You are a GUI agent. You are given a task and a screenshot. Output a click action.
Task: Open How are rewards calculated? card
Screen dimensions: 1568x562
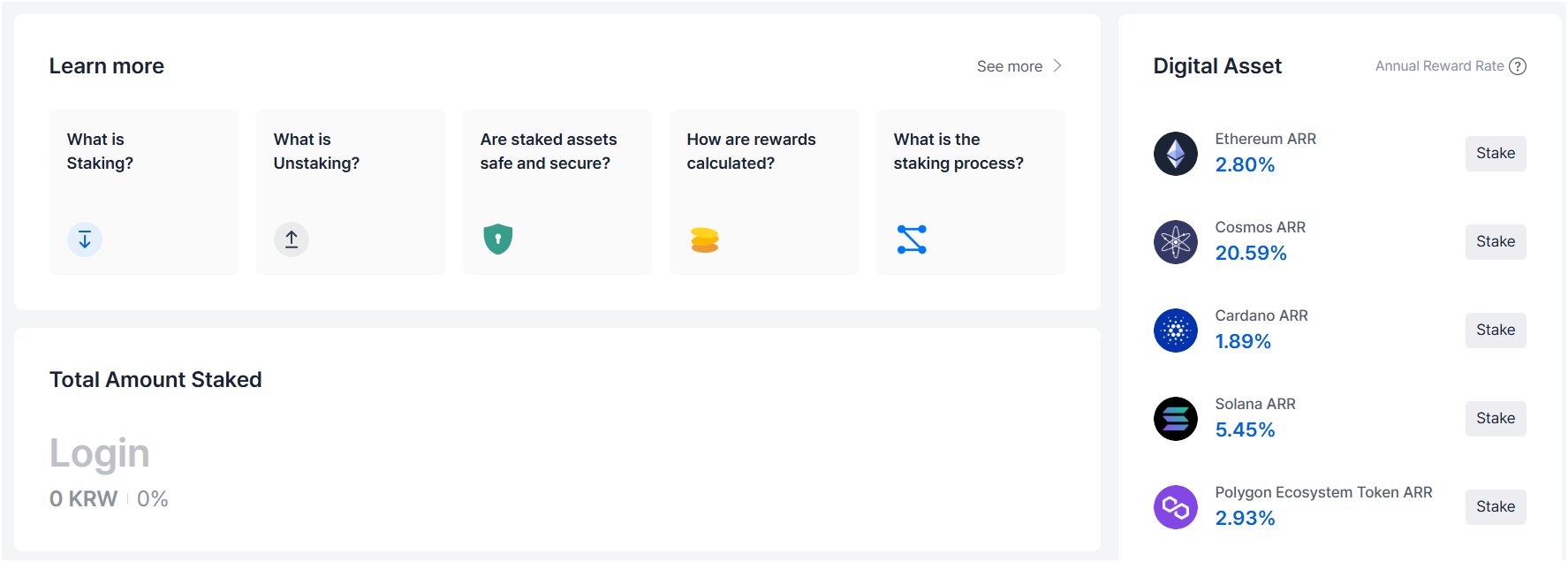(764, 192)
